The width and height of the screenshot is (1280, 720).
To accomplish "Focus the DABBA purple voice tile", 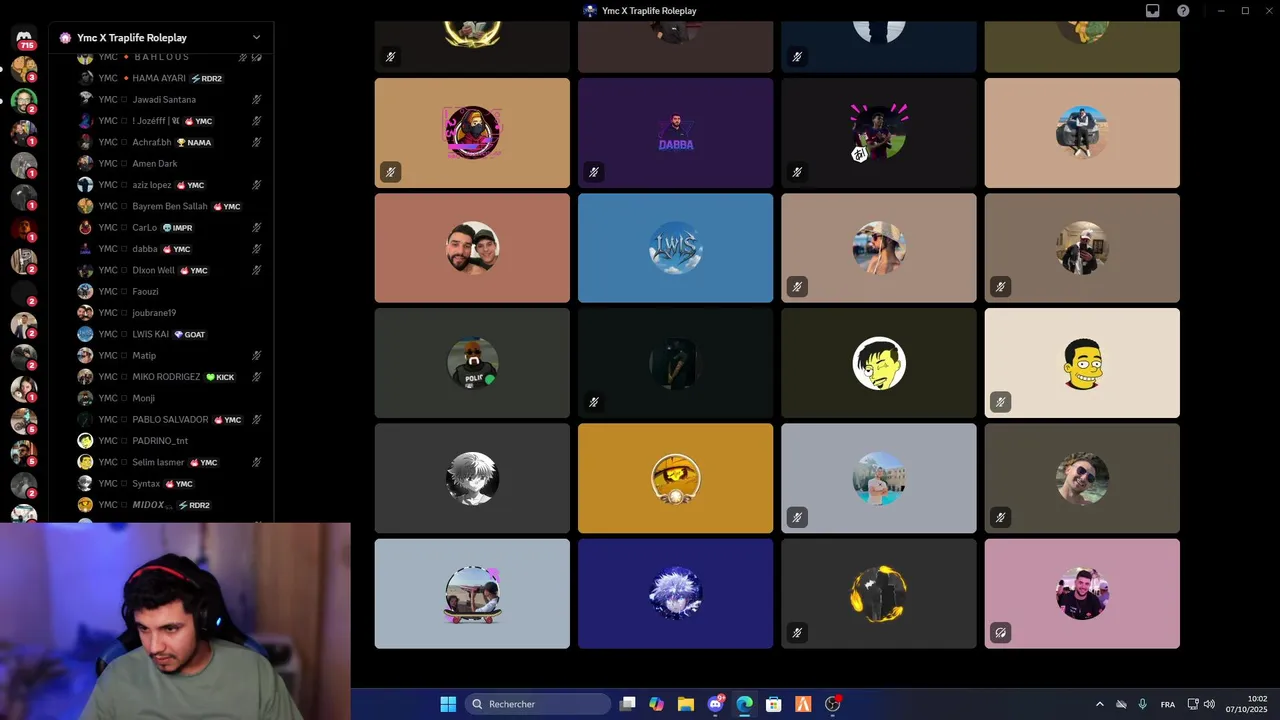I will point(675,133).
